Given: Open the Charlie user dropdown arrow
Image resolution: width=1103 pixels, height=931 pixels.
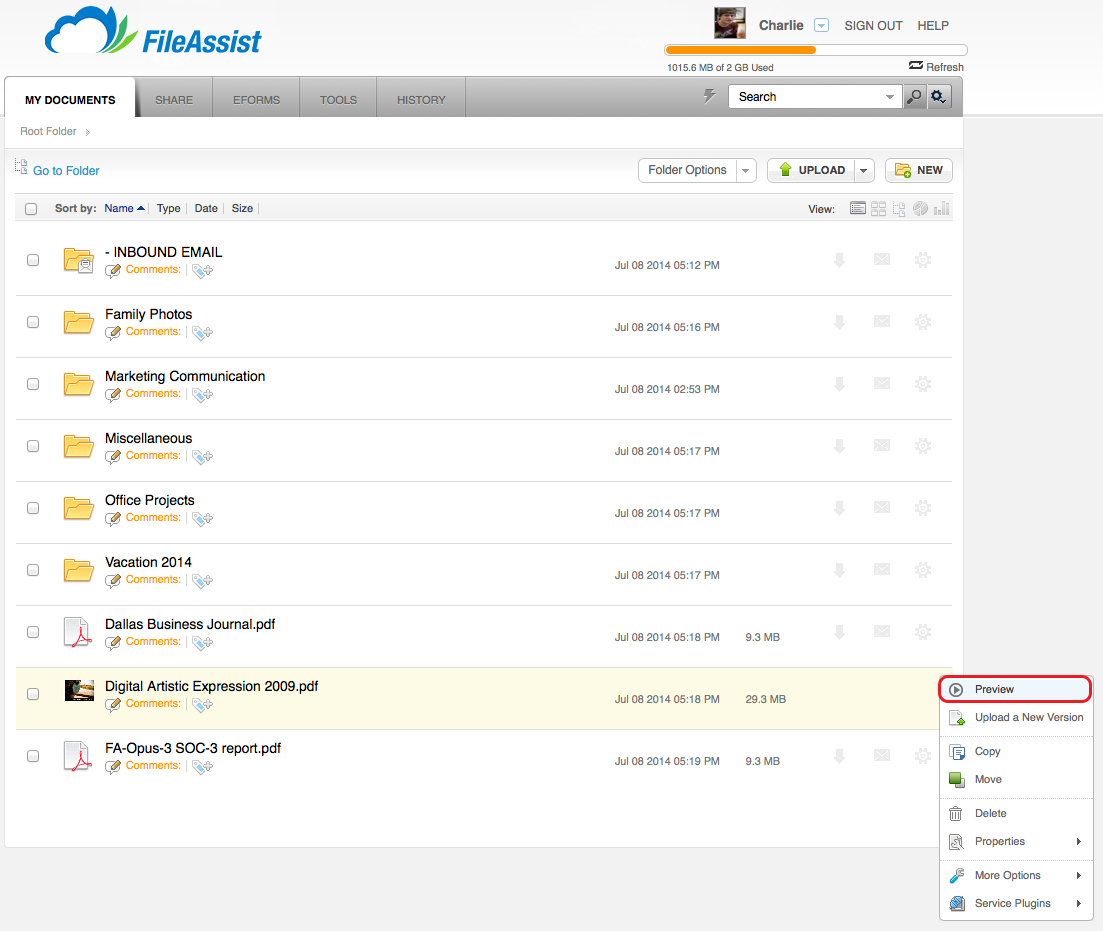Looking at the screenshot, I should (821, 25).
